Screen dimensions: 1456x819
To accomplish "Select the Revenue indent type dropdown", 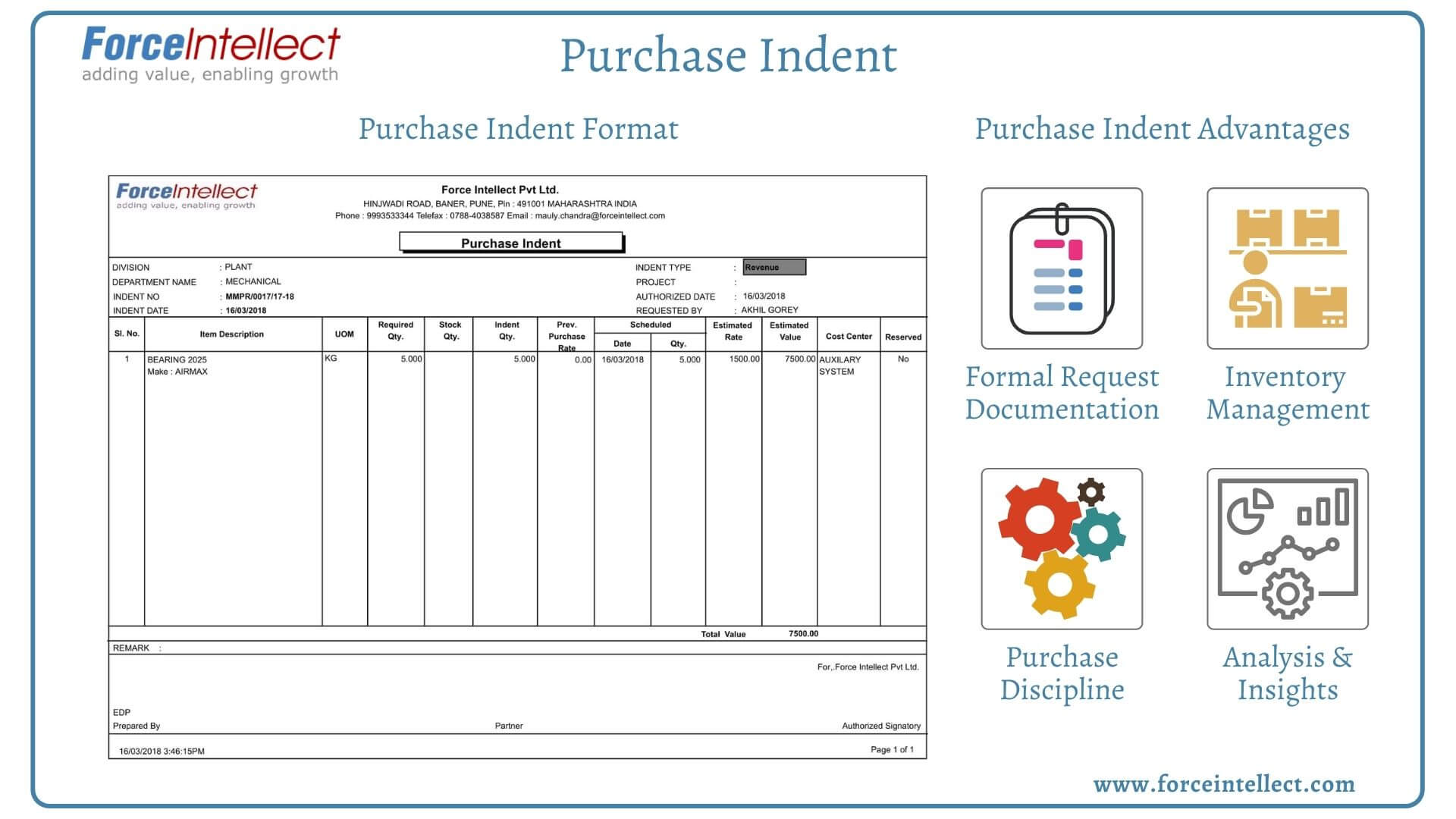I will [775, 267].
